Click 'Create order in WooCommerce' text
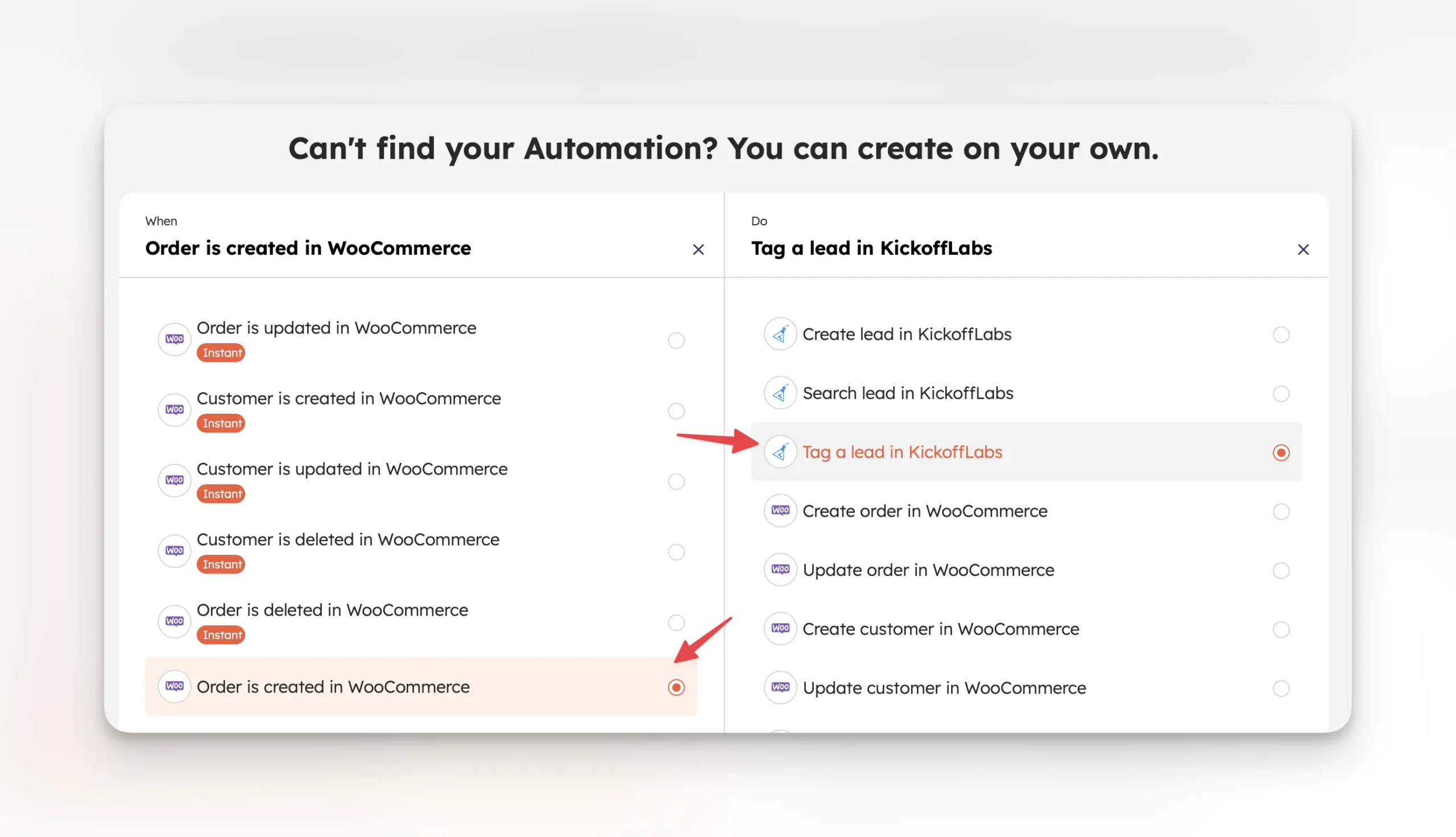1456x837 pixels. pos(925,511)
